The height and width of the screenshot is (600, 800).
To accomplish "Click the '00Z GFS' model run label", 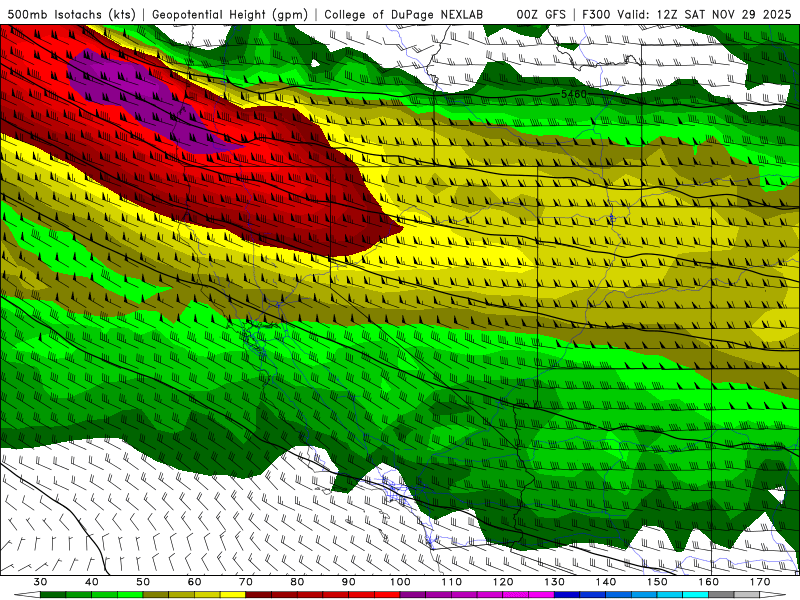I will click(541, 15).
